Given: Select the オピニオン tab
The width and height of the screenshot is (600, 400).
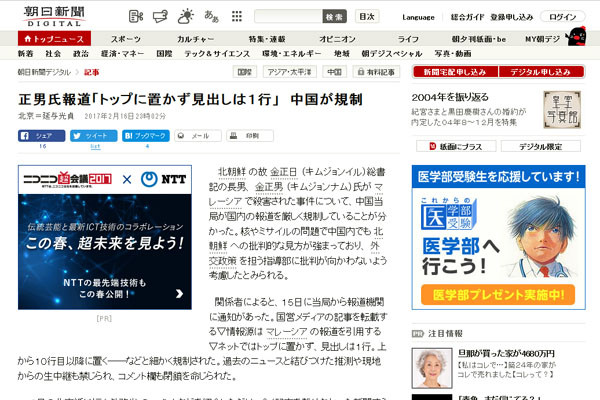Looking at the screenshot, I should (x=338, y=39).
